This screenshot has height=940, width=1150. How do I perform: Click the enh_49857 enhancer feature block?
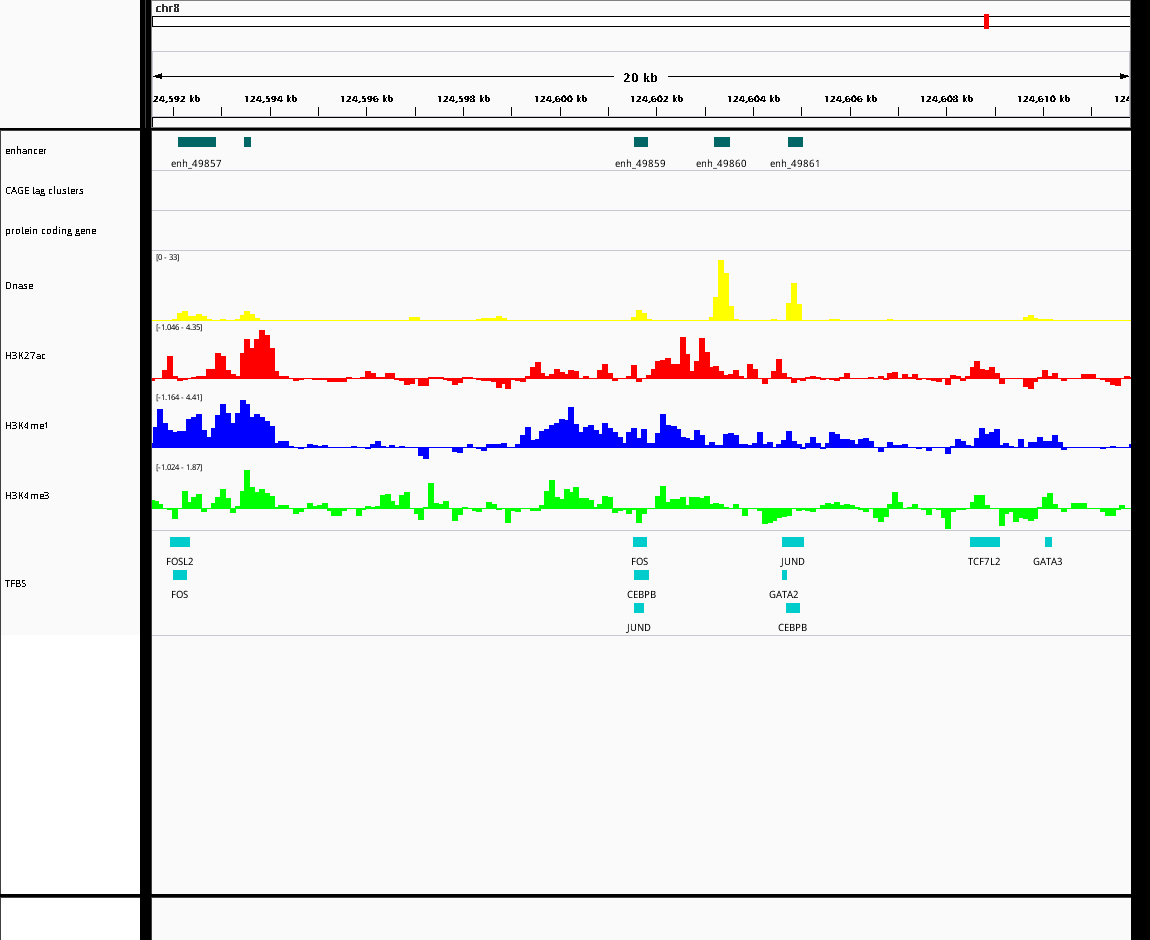pos(197,142)
